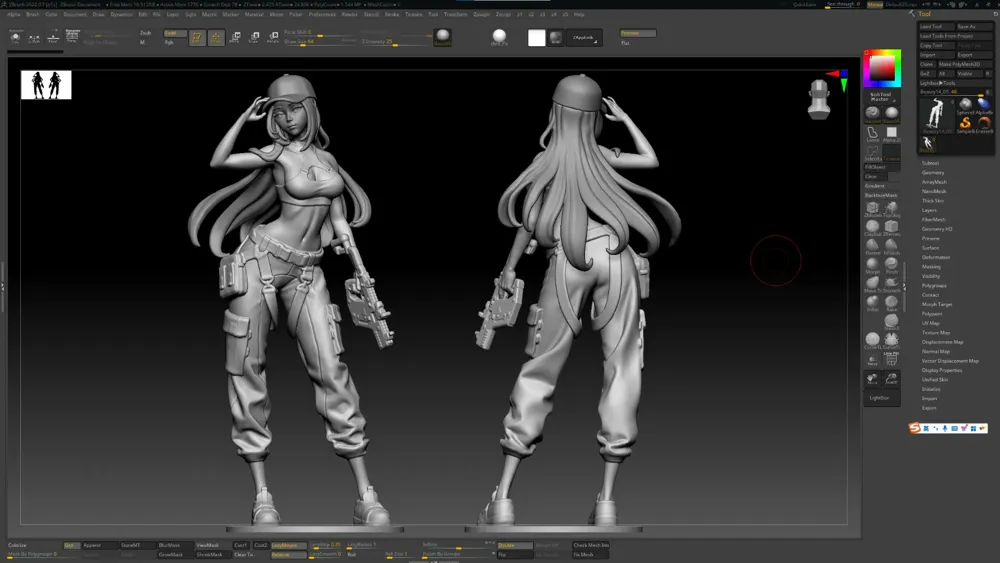Click the Save As button

click(974, 27)
